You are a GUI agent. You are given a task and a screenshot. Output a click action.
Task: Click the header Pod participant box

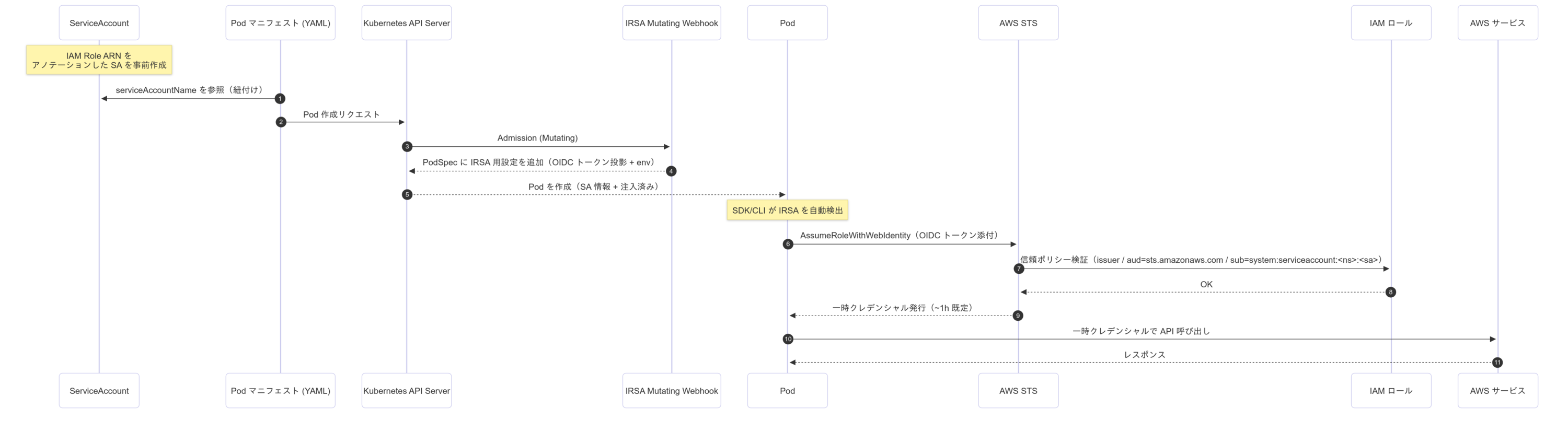pyautogui.click(x=787, y=23)
